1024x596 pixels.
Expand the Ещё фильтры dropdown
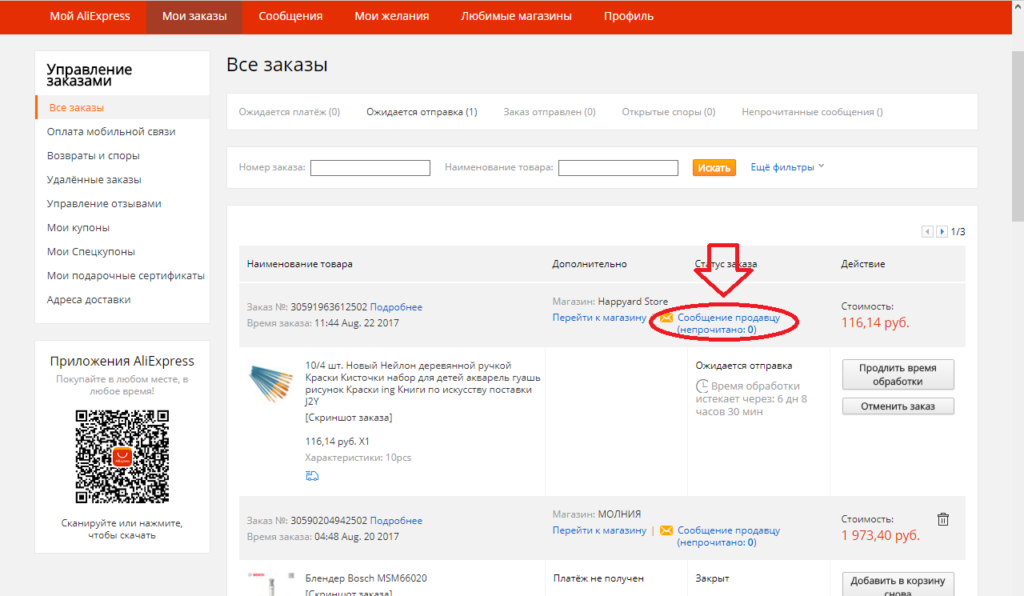787,167
